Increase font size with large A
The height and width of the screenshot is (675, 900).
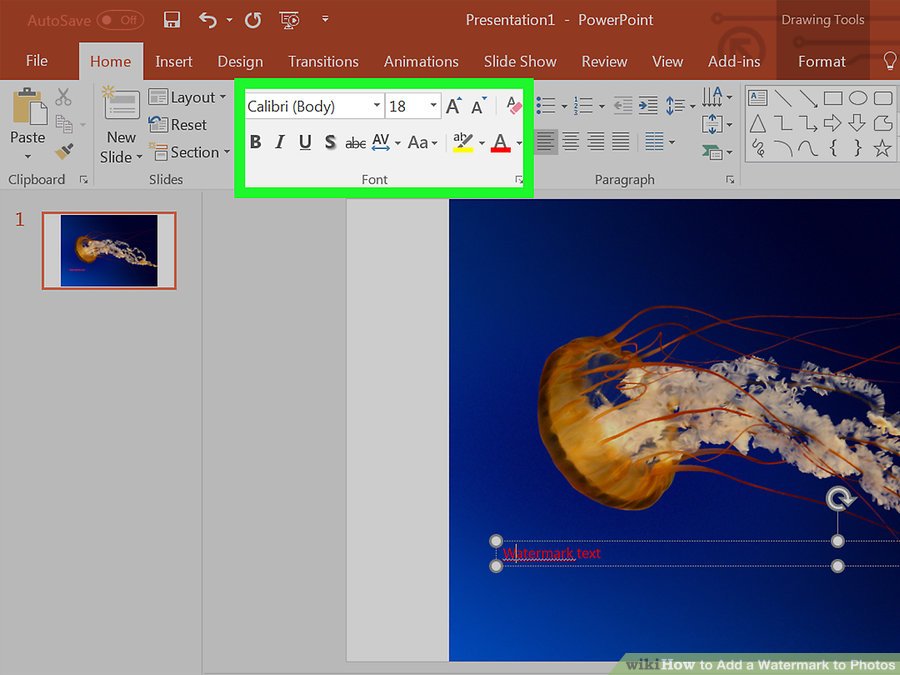tap(453, 106)
